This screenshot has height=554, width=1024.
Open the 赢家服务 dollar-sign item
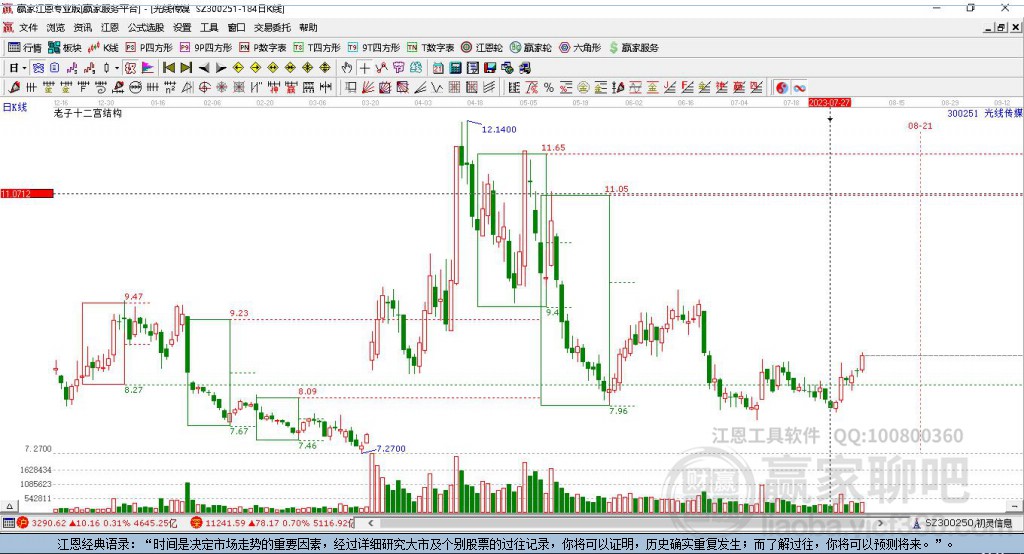[x=633, y=48]
